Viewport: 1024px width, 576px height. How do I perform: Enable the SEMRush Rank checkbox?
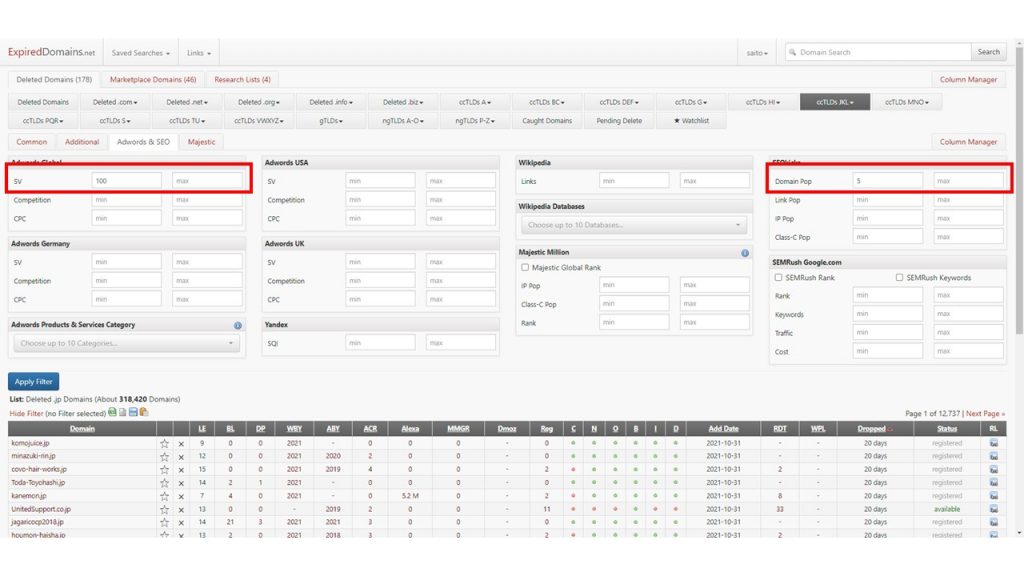tap(778, 278)
